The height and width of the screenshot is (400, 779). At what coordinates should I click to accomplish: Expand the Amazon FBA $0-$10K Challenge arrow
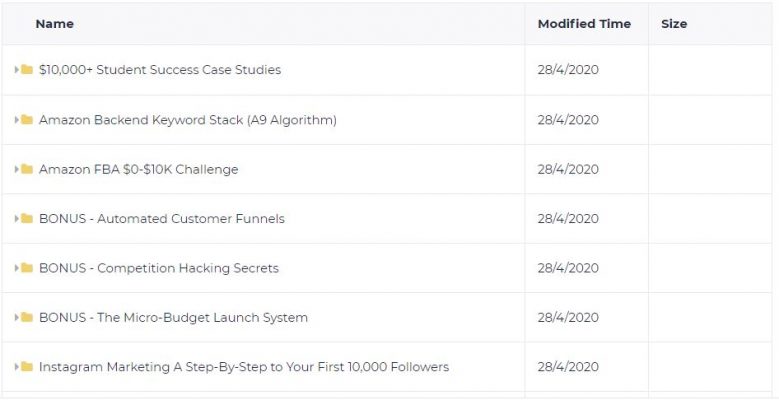[16, 169]
